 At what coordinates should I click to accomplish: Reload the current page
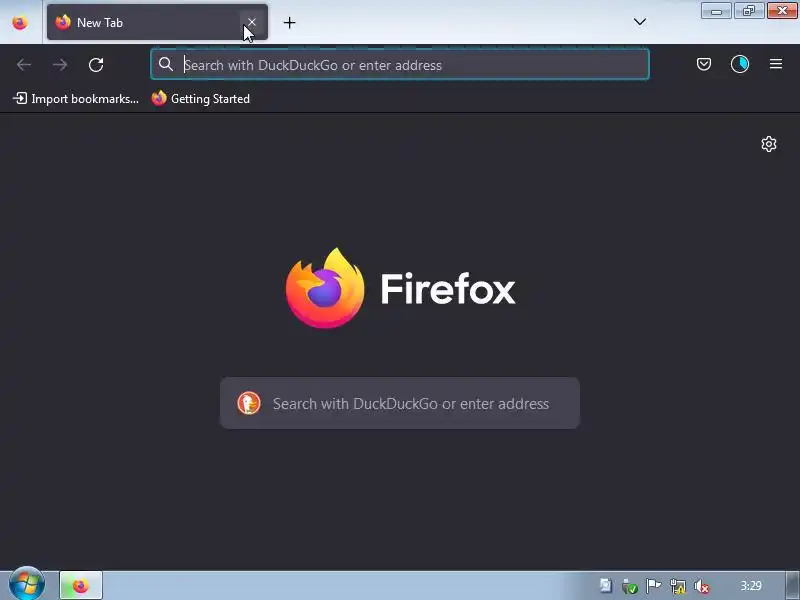(96, 65)
